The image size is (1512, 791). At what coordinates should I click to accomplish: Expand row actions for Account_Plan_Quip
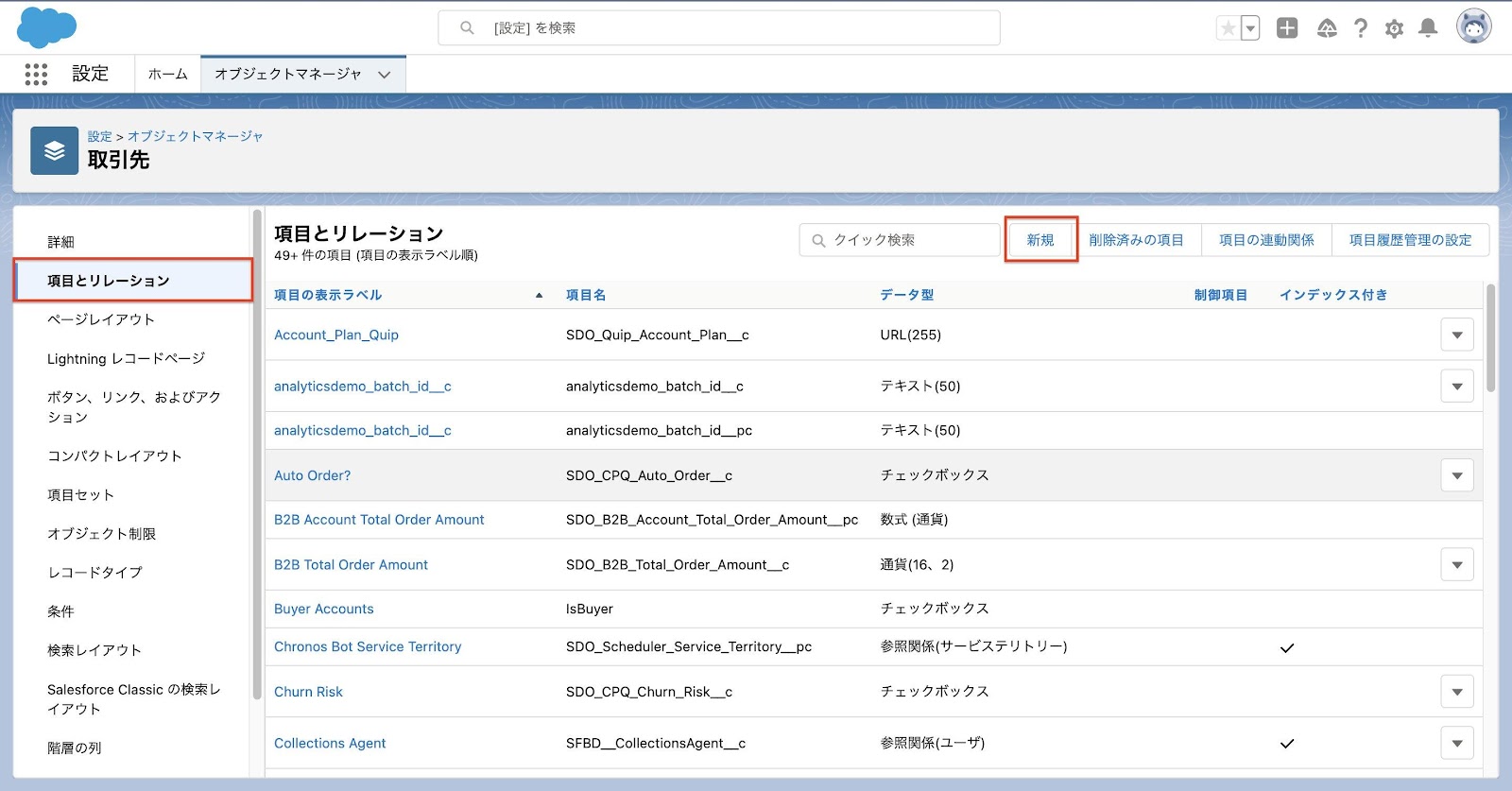point(1457,335)
